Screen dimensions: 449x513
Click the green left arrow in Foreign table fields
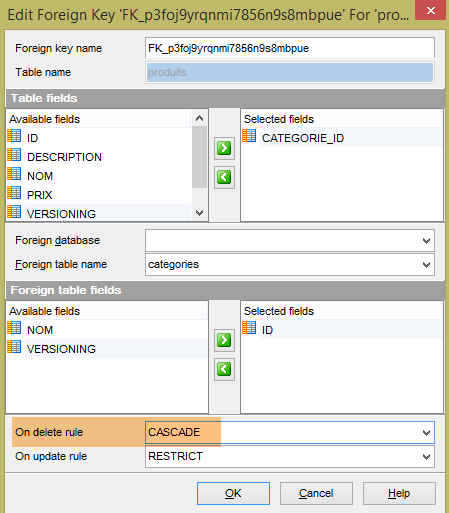point(224,369)
